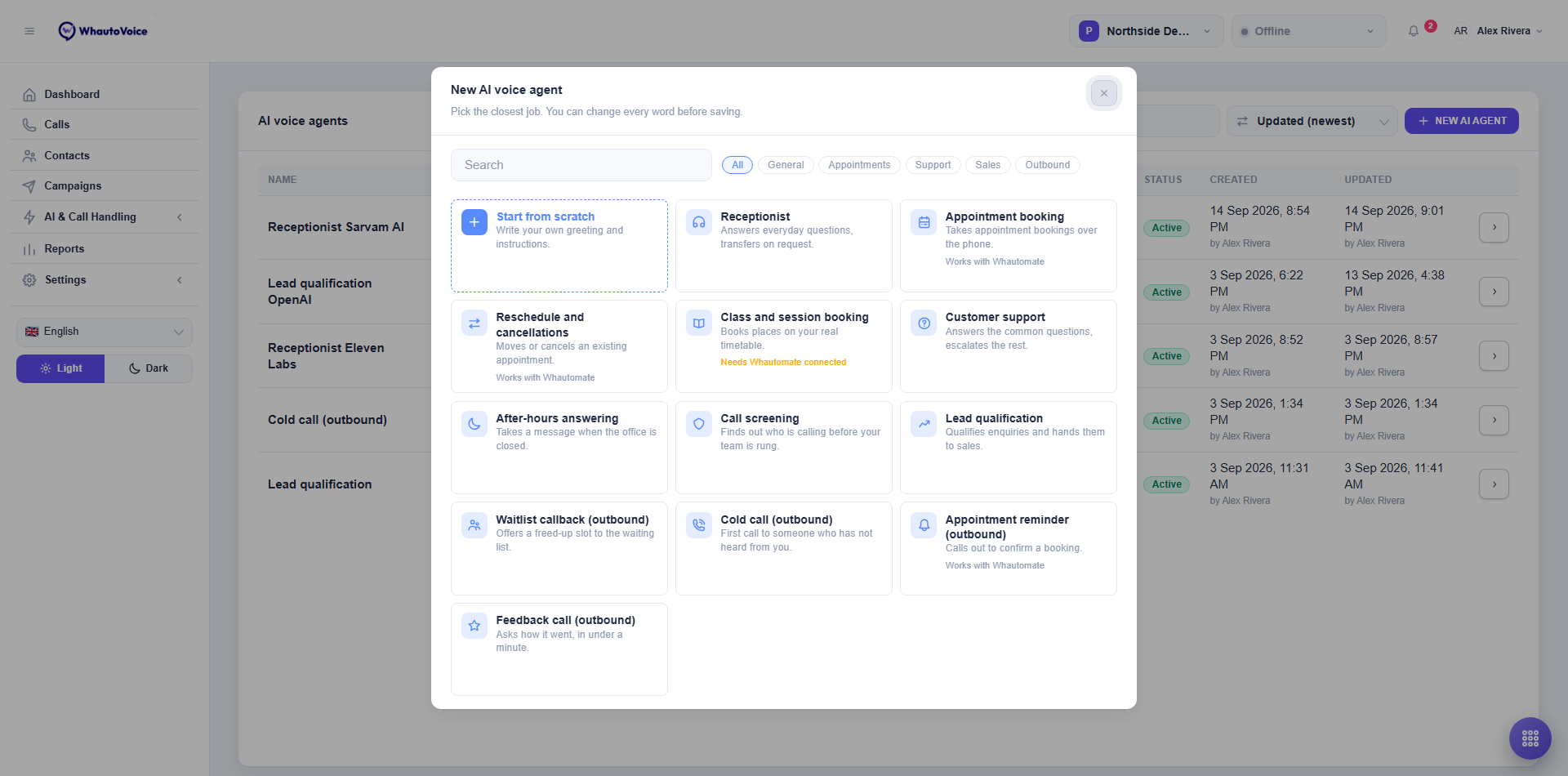Click the After-hours answering moon icon

474,424
